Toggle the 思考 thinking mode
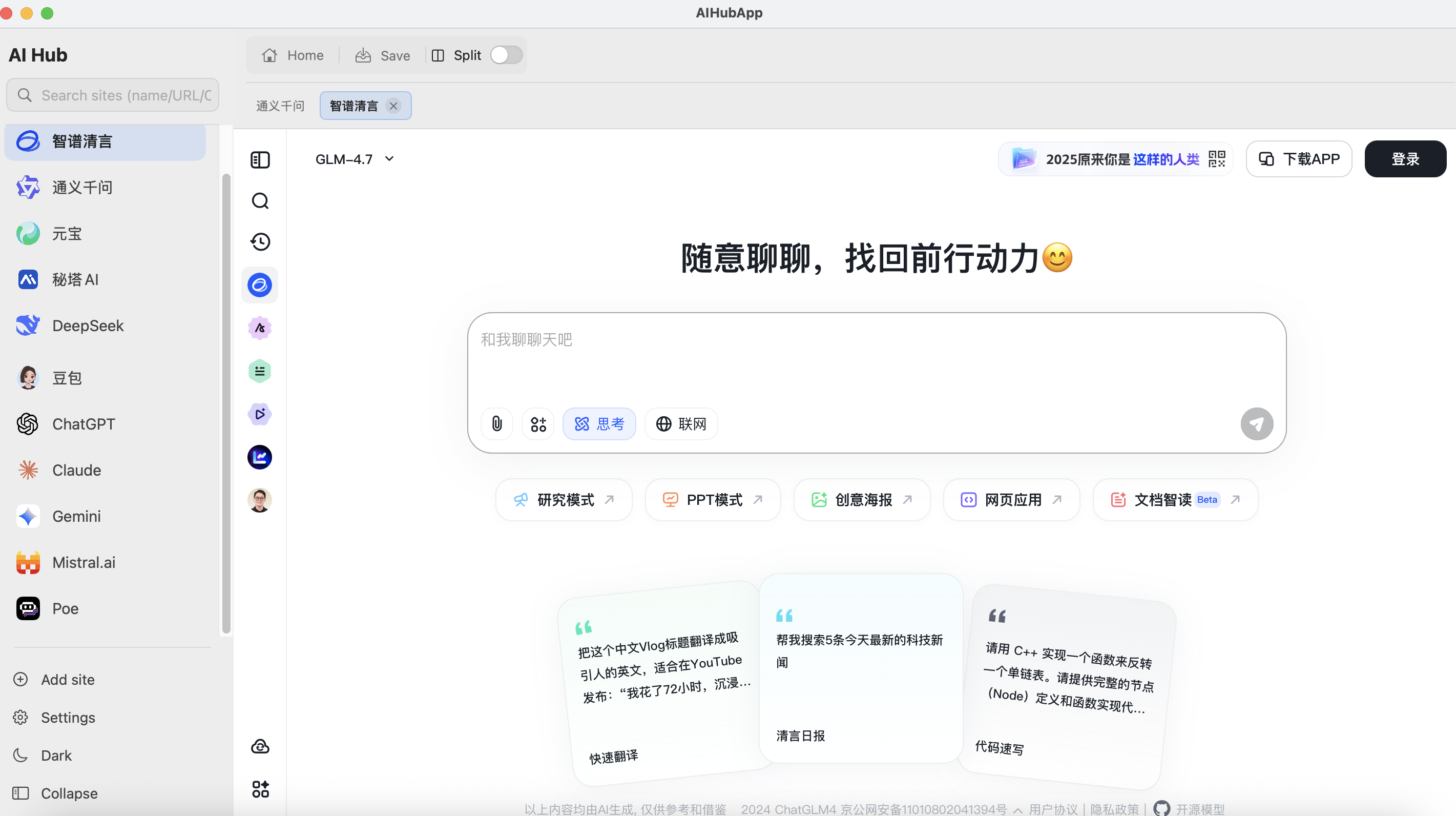Screen dimensions: 1456x816 [599, 423]
